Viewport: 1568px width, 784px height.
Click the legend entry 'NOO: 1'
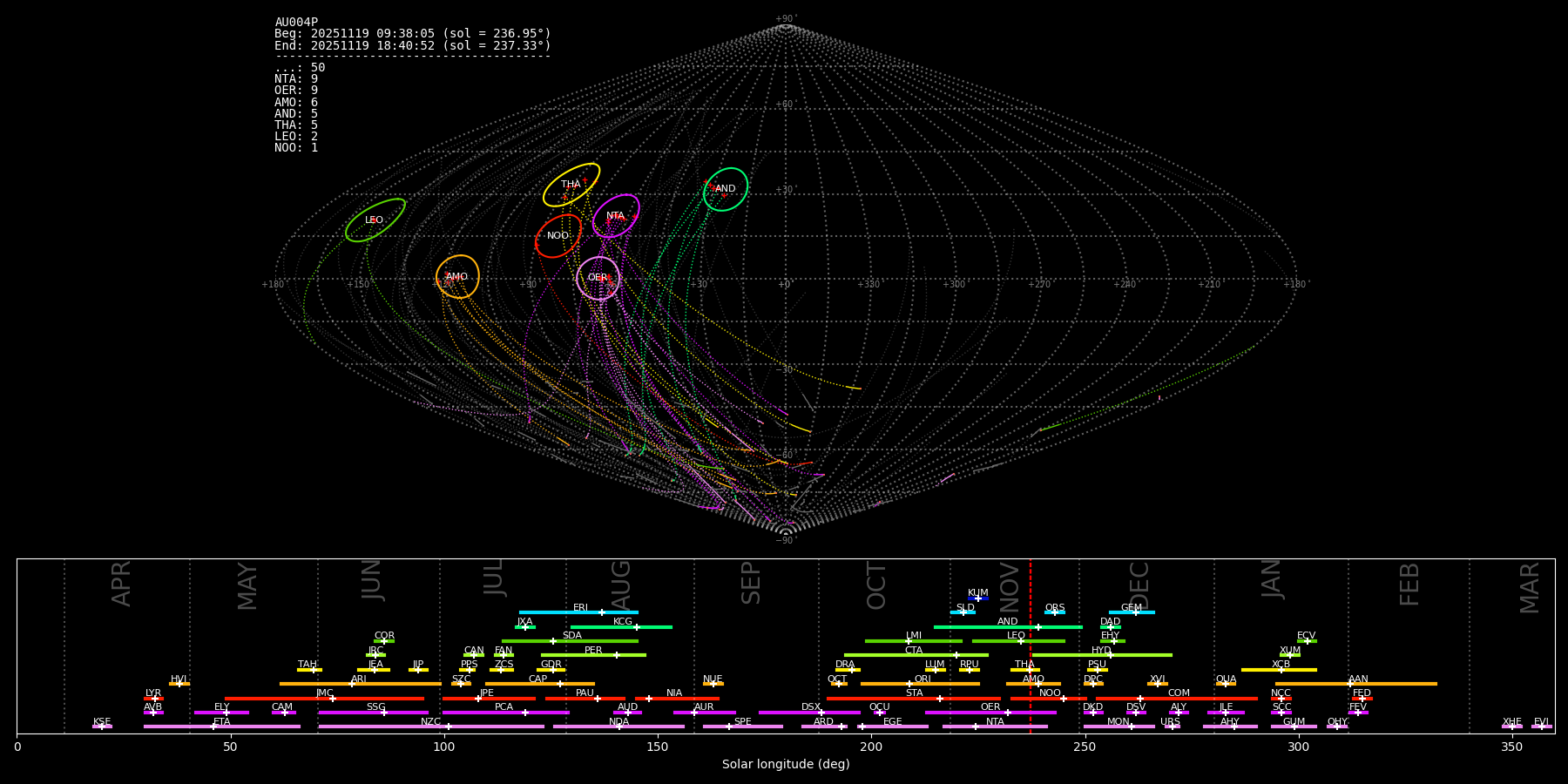(296, 147)
